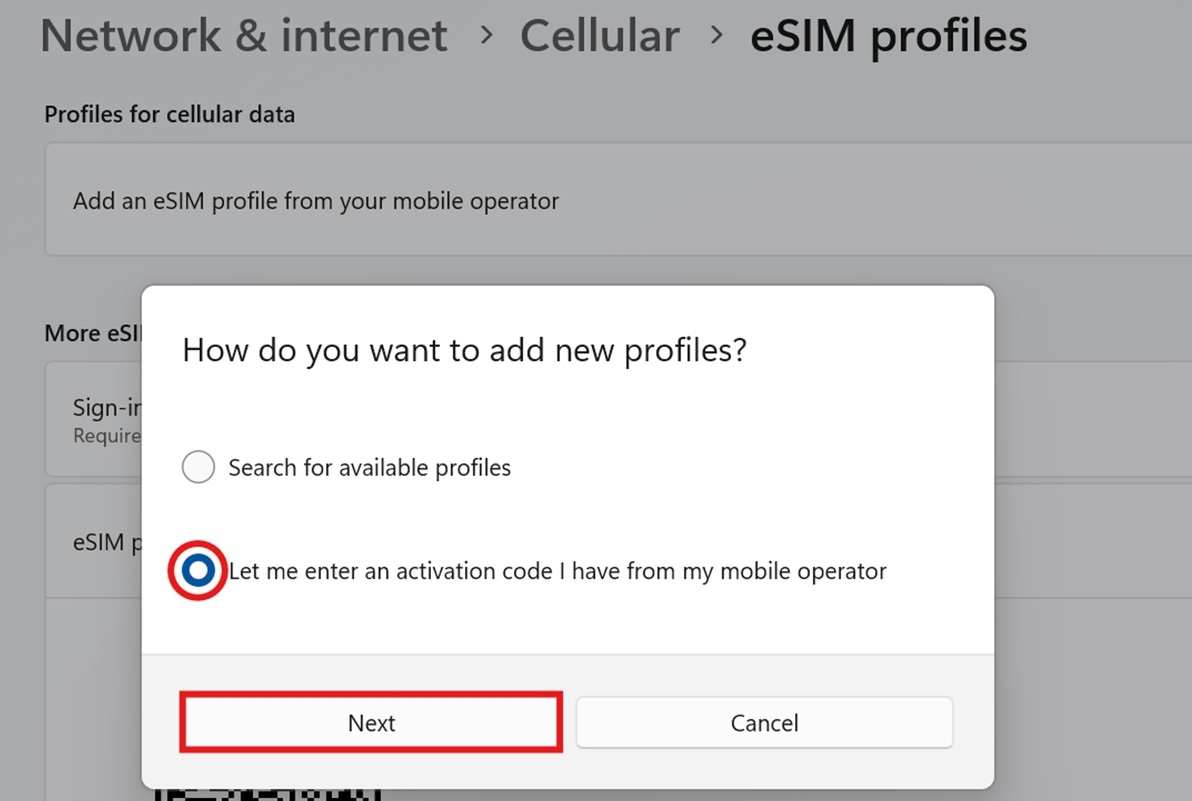Viewport: 1192px width, 801px height.
Task: Select the activation code radio button
Action: 198,571
